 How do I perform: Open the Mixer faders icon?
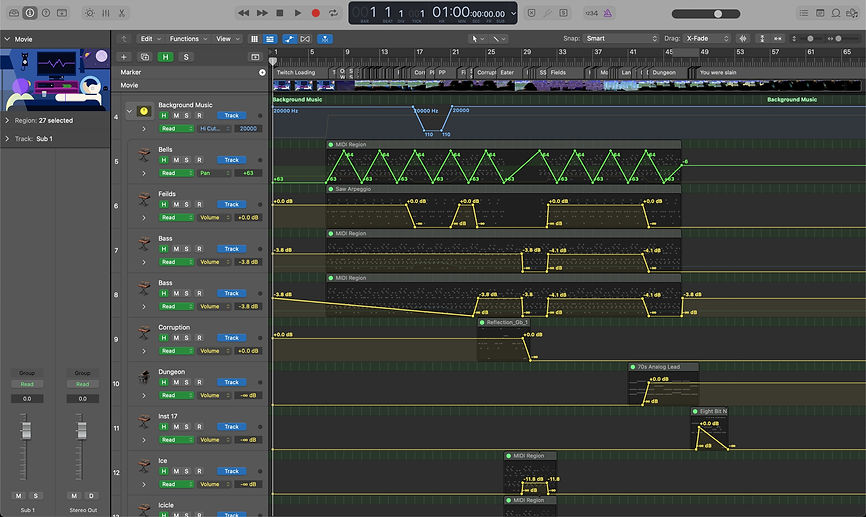tap(105, 13)
